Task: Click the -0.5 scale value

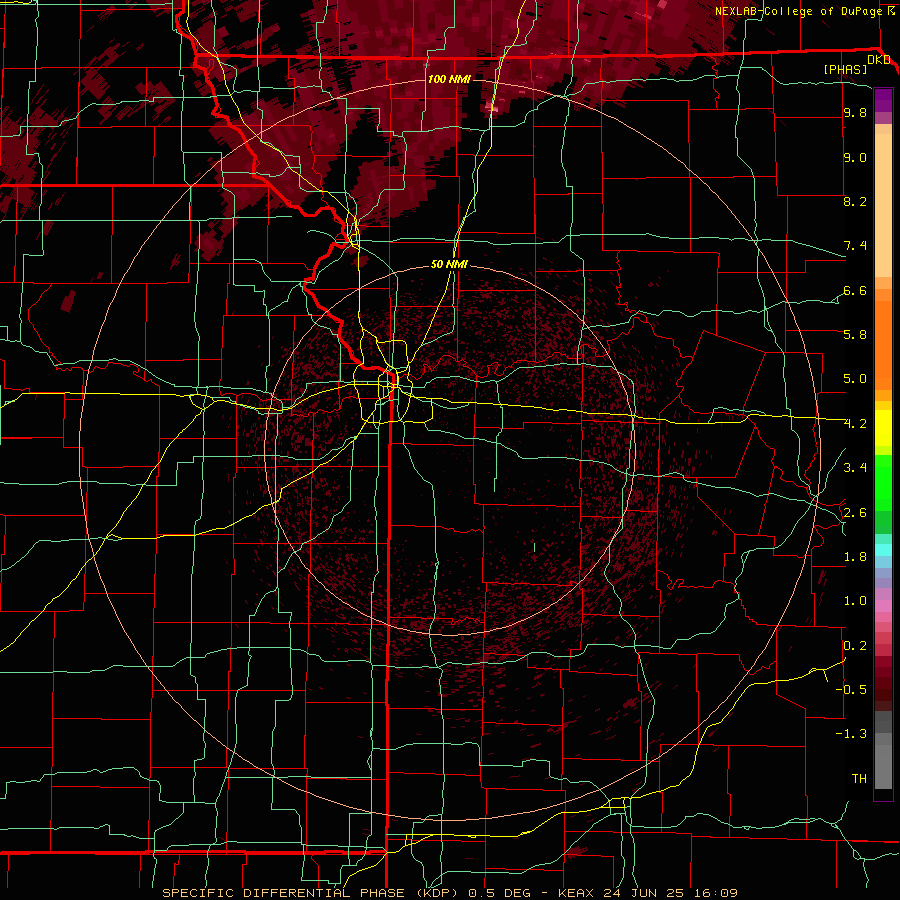Action: pos(851,689)
